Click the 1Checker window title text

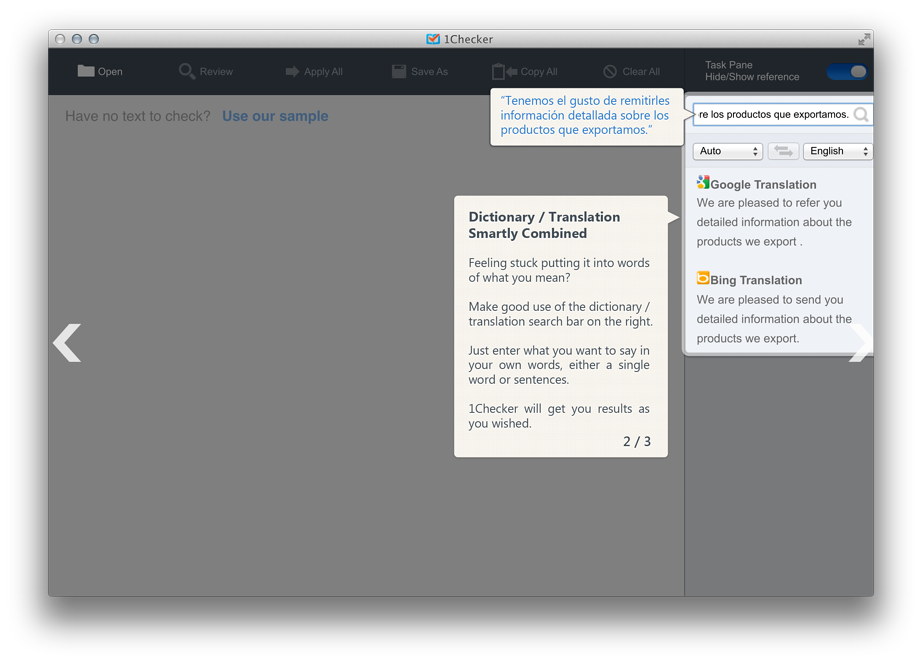(x=468, y=39)
